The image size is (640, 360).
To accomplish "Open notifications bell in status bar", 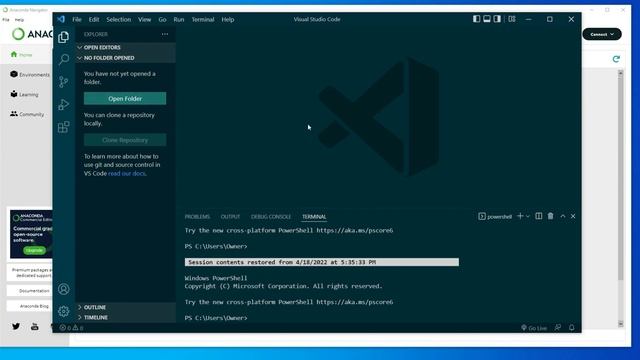I will click(571, 327).
